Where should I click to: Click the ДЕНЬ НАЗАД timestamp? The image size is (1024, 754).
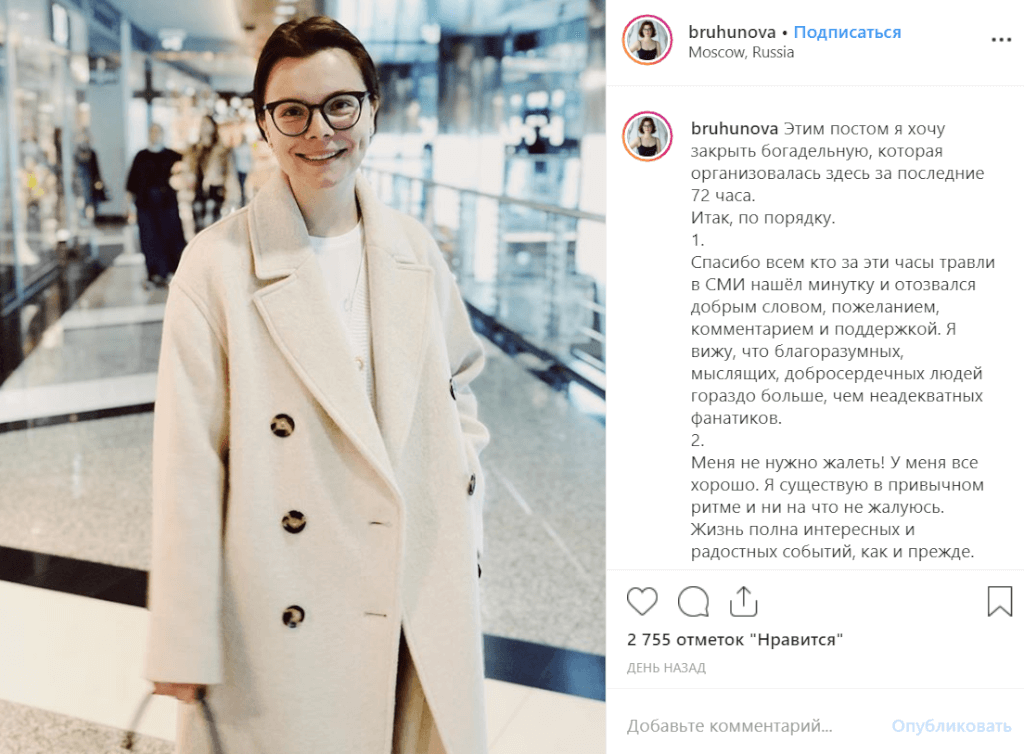(x=666, y=668)
